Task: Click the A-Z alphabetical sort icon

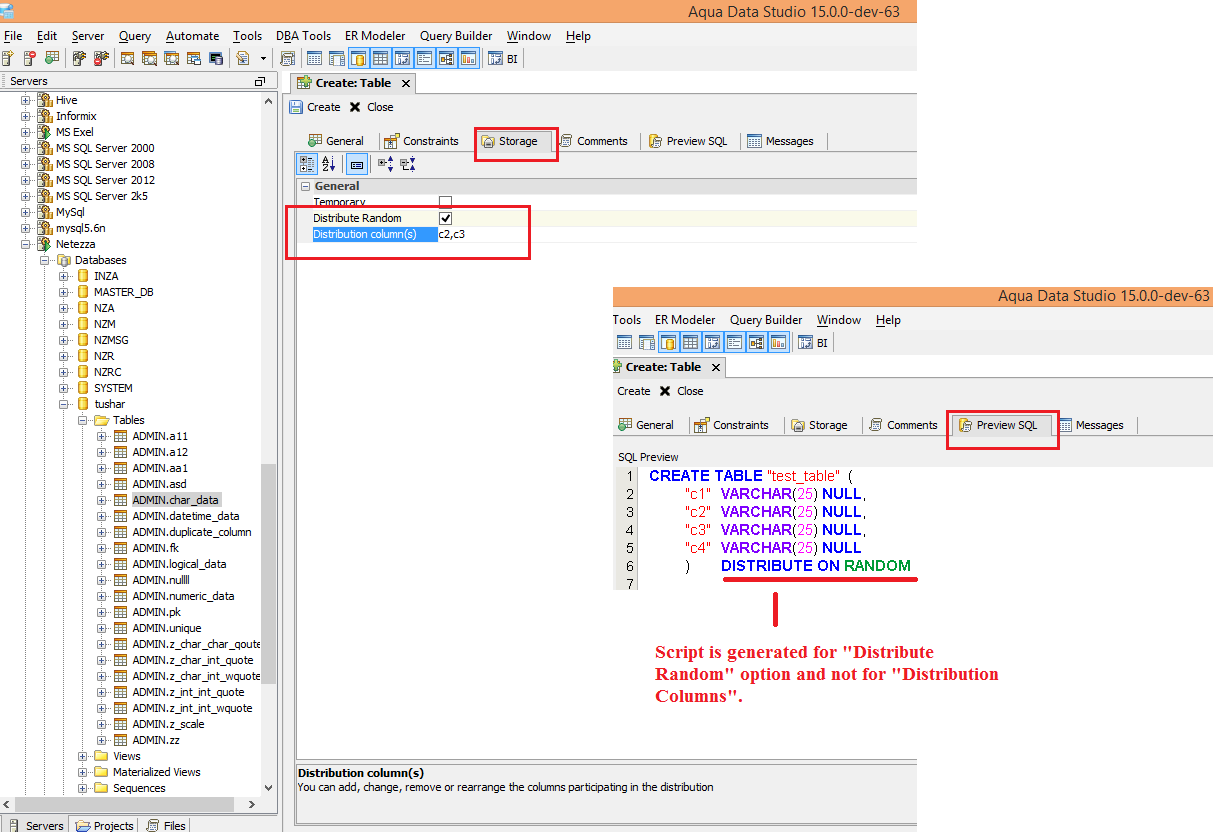Action: click(x=329, y=164)
